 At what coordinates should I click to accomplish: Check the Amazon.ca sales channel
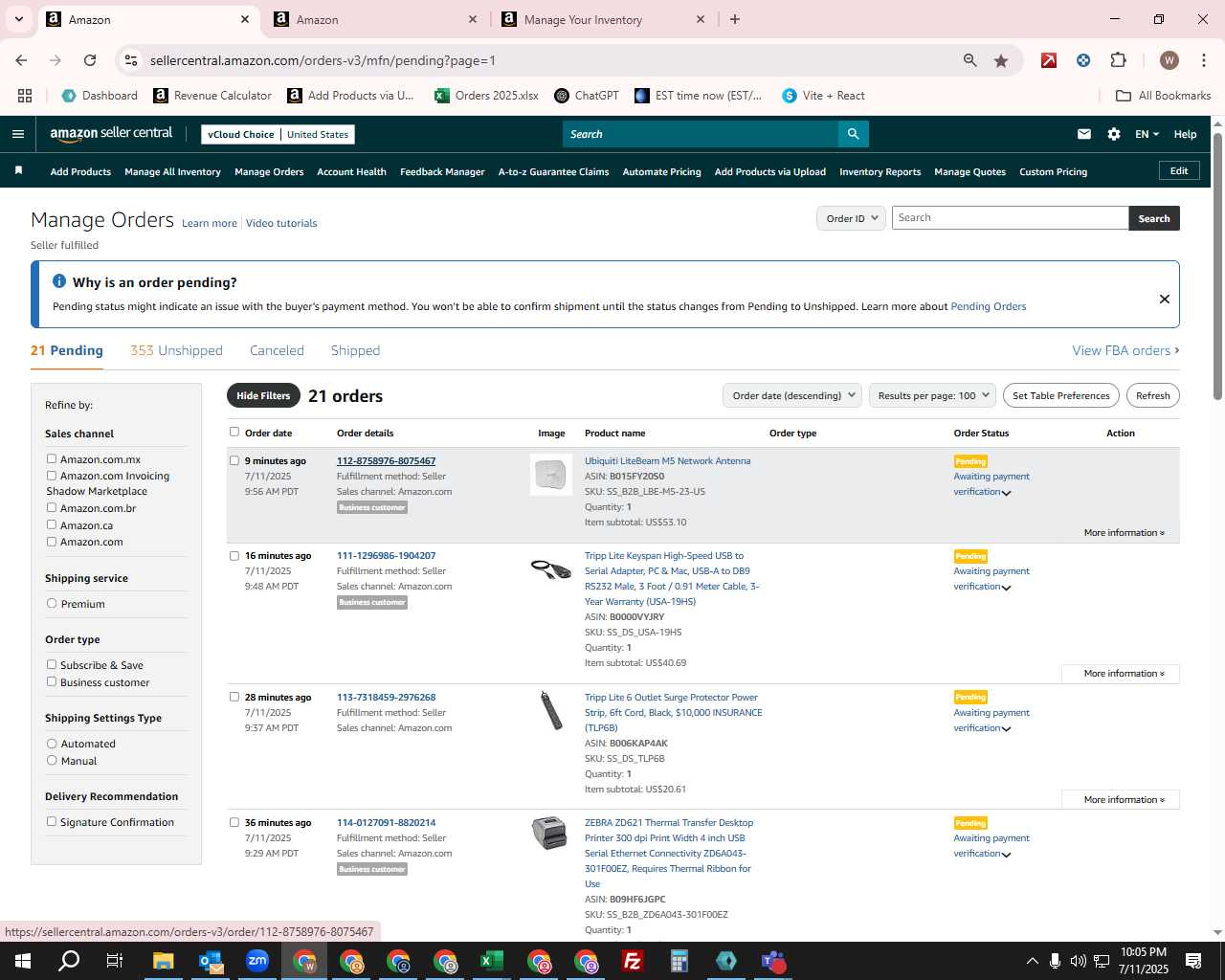pos(52,524)
